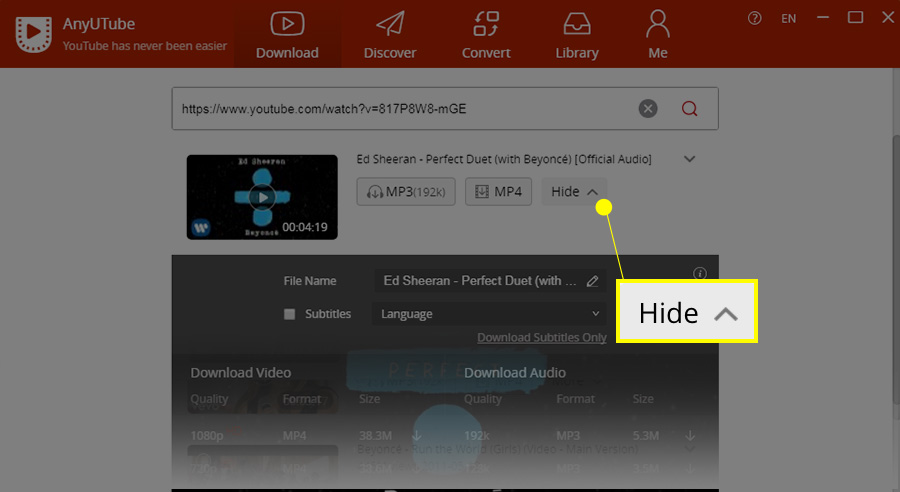Select the 192k audio quality text
The width and height of the screenshot is (900, 492).
(476, 436)
